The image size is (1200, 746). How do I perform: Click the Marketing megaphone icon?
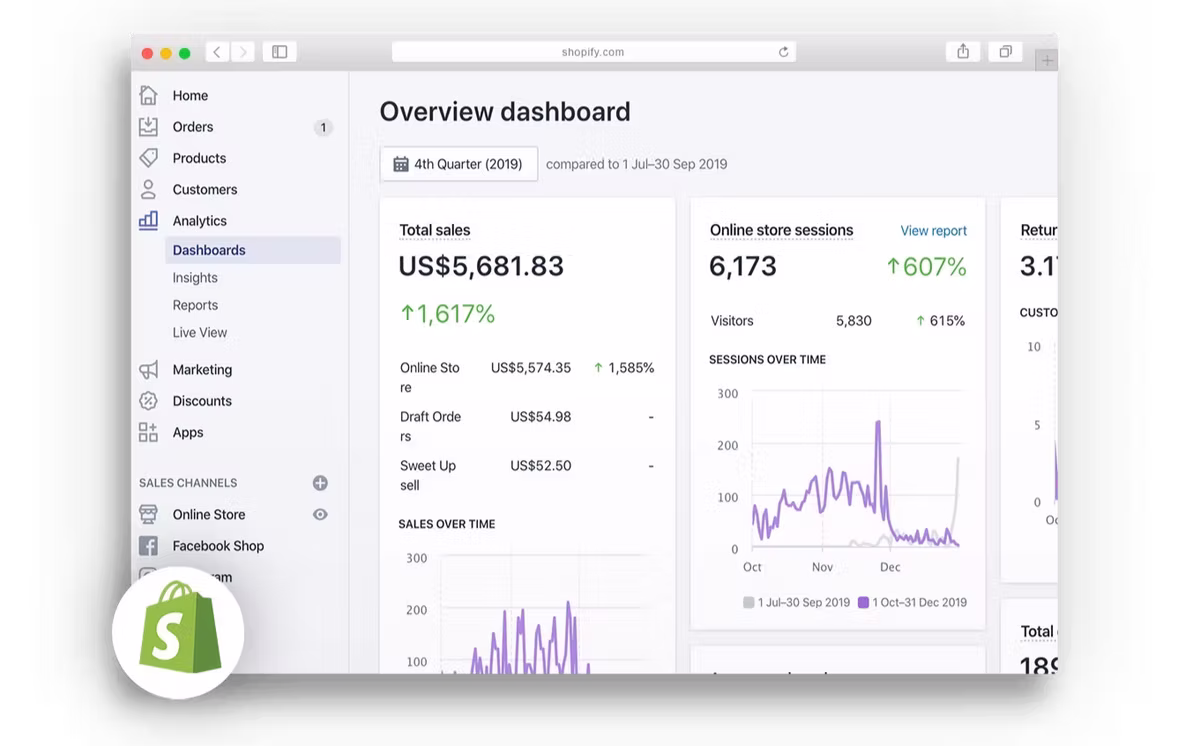pyautogui.click(x=148, y=370)
